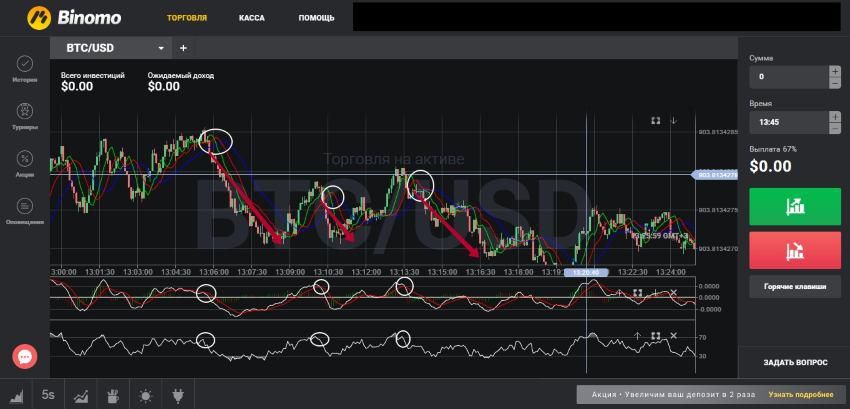Click the current price label on axis
This screenshot has width=850, height=409.
[x=714, y=175]
